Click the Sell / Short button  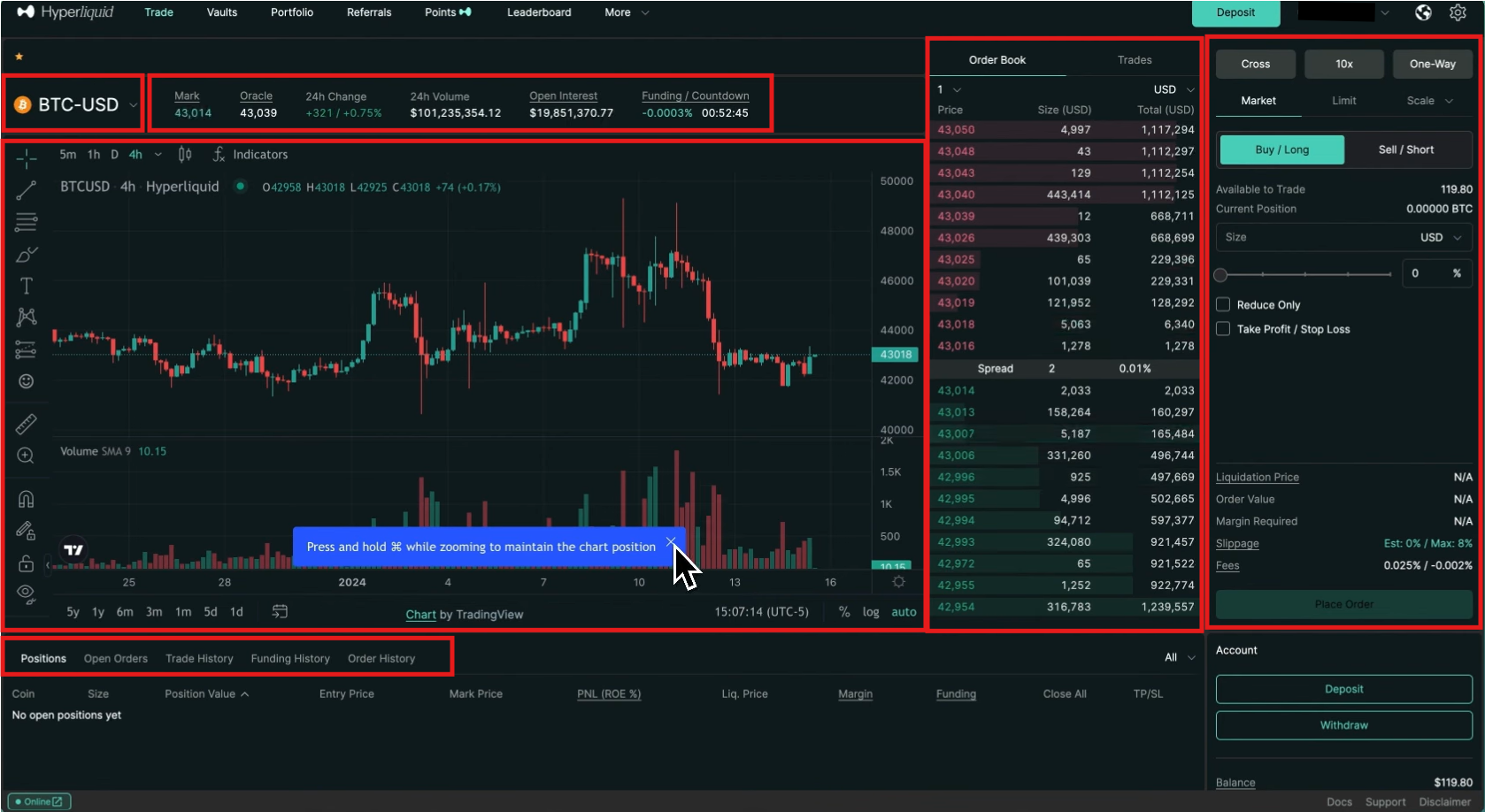1407,149
